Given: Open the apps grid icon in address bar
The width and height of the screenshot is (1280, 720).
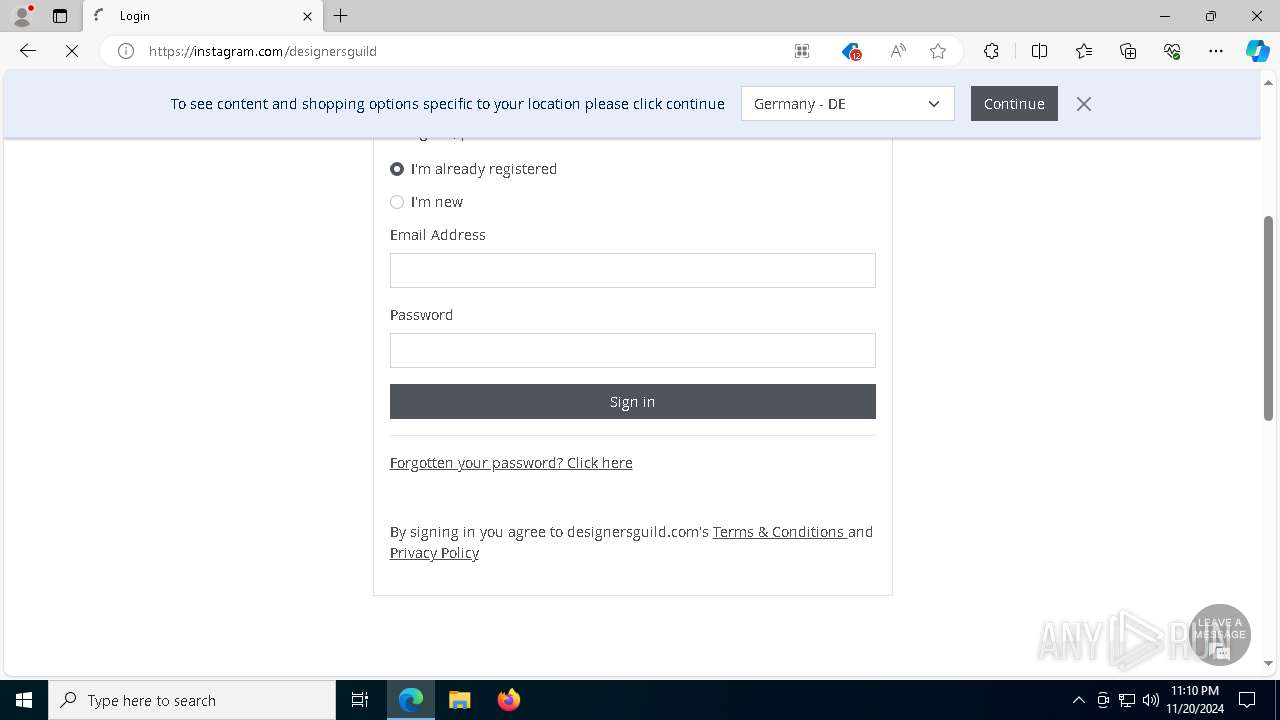Looking at the screenshot, I should (802, 51).
